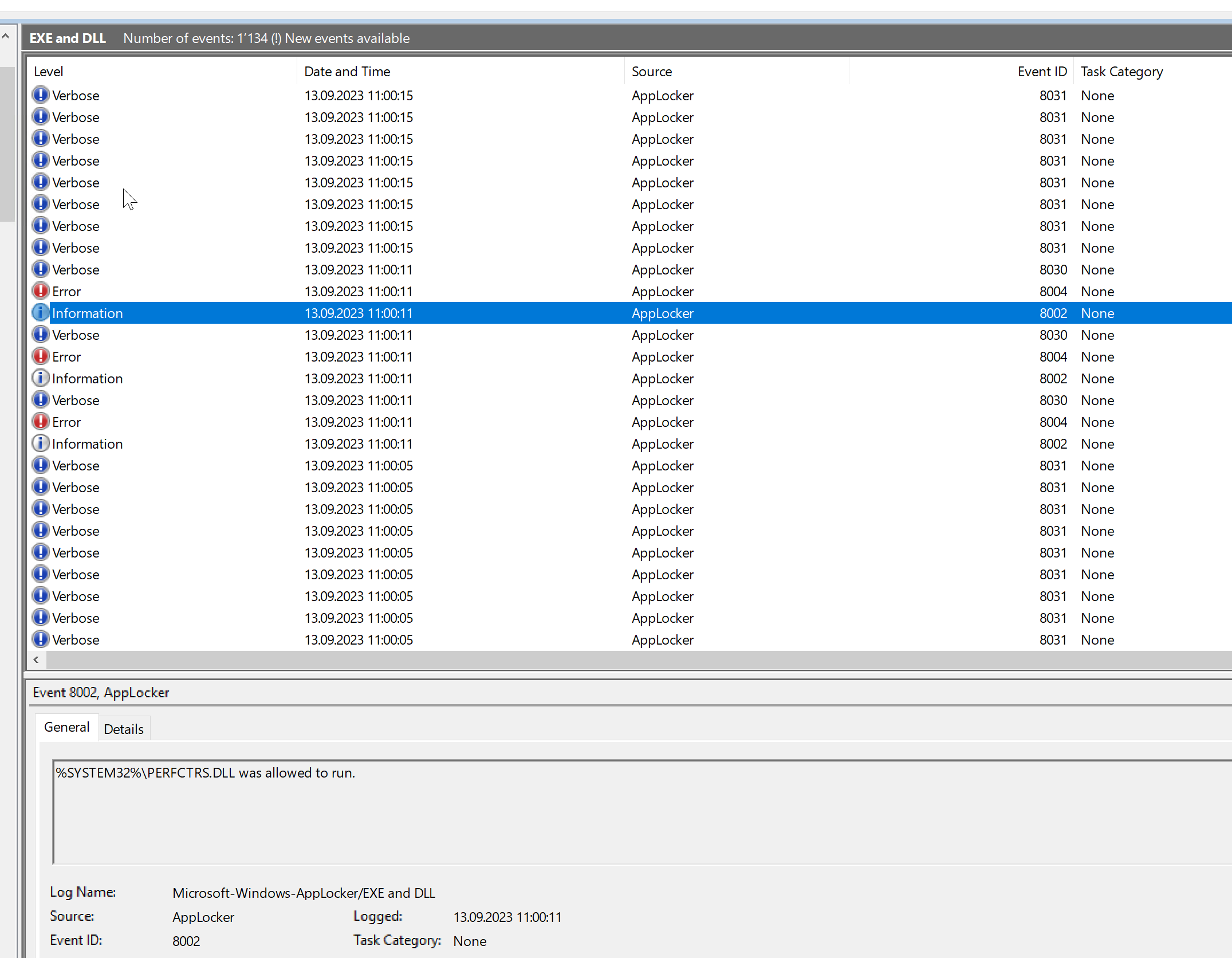Viewport: 1232px width, 958px height.
Task: Click the Error level icon on the 8004 event row
Action: pos(40,291)
